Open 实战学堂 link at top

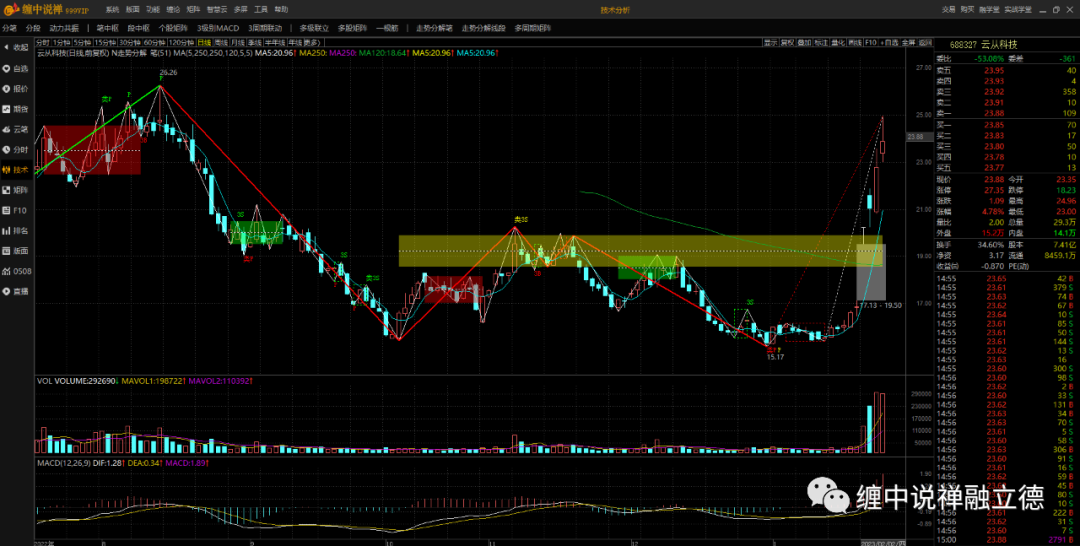[x=1018, y=10]
